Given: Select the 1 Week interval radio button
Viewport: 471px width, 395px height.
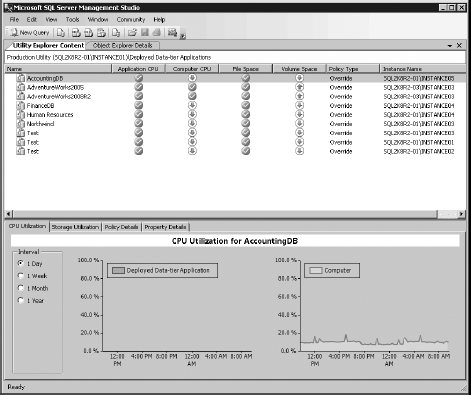Looking at the screenshot, I should (21, 276).
